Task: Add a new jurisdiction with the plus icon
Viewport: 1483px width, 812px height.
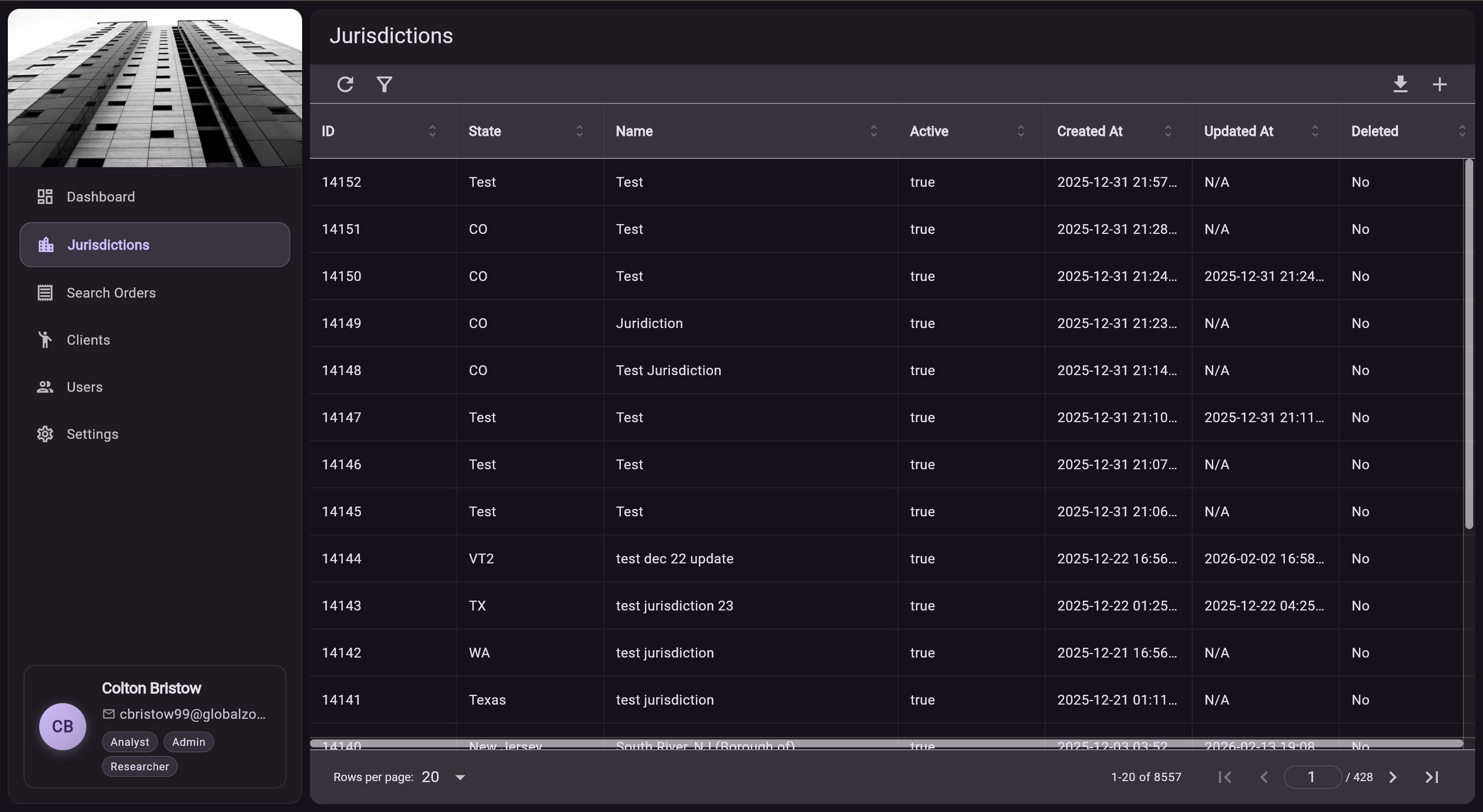Action: pyautogui.click(x=1439, y=84)
